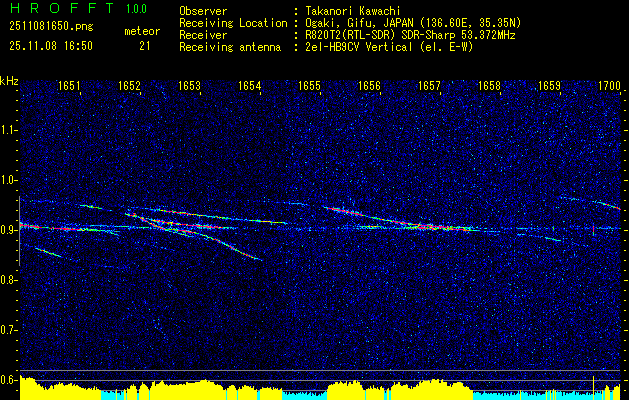The height and width of the screenshot is (400, 629).
Task: Click the kHz frequency axis unit label
Action: (x=9, y=81)
